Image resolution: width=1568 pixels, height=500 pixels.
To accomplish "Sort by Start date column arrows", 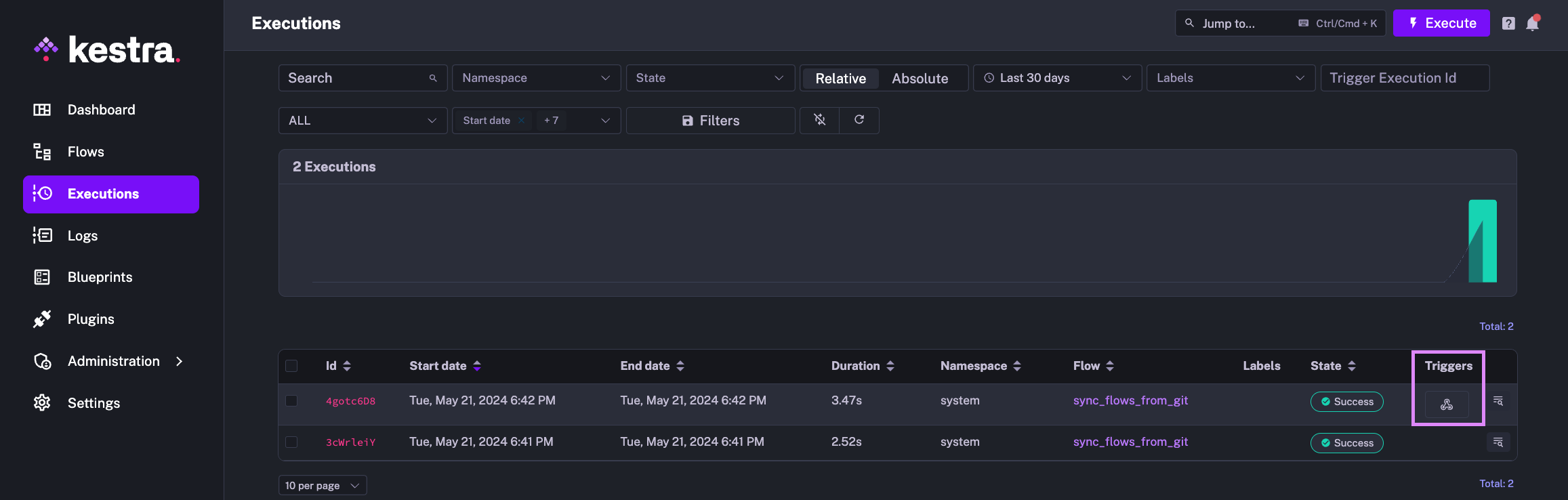I will [477, 366].
